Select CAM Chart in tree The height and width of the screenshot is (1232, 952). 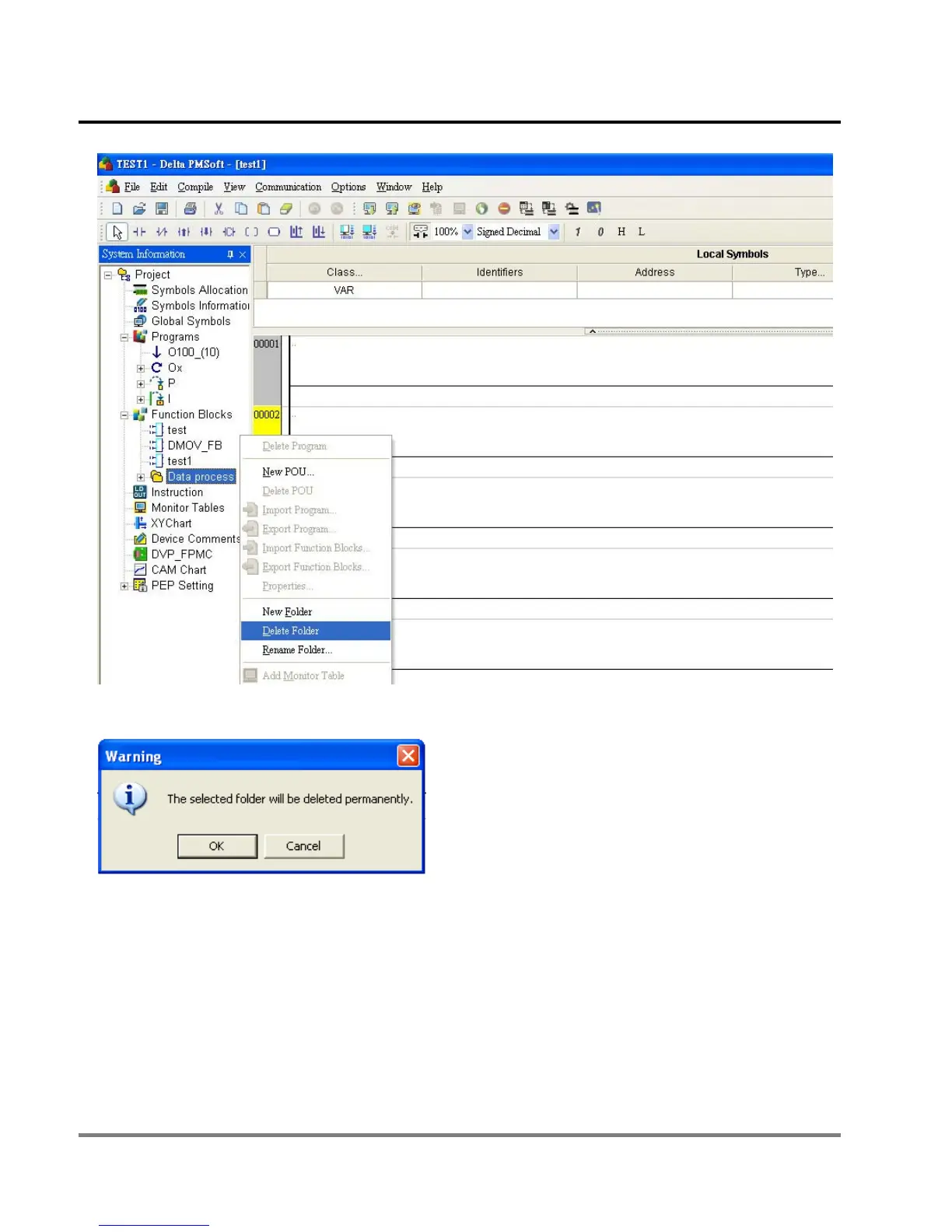pos(179,570)
